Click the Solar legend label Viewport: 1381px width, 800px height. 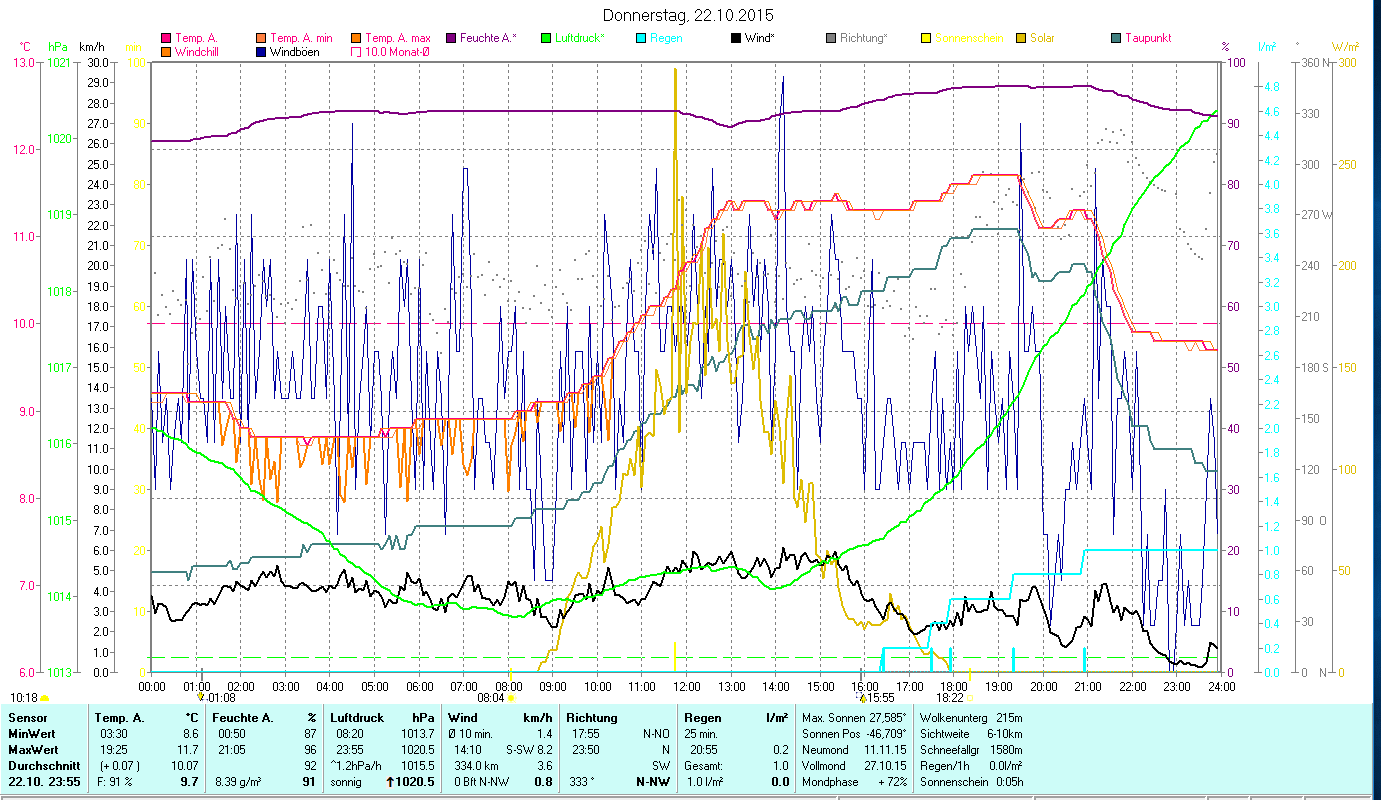tap(1041, 38)
